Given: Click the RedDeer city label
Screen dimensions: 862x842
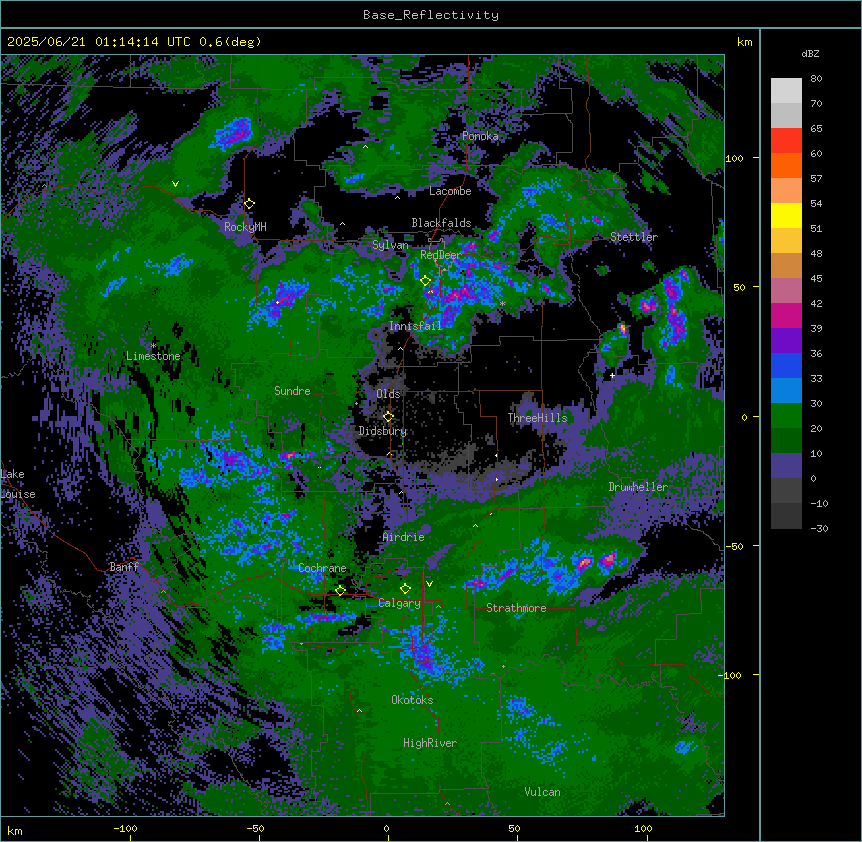Looking at the screenshot, I should pos(440,255).
